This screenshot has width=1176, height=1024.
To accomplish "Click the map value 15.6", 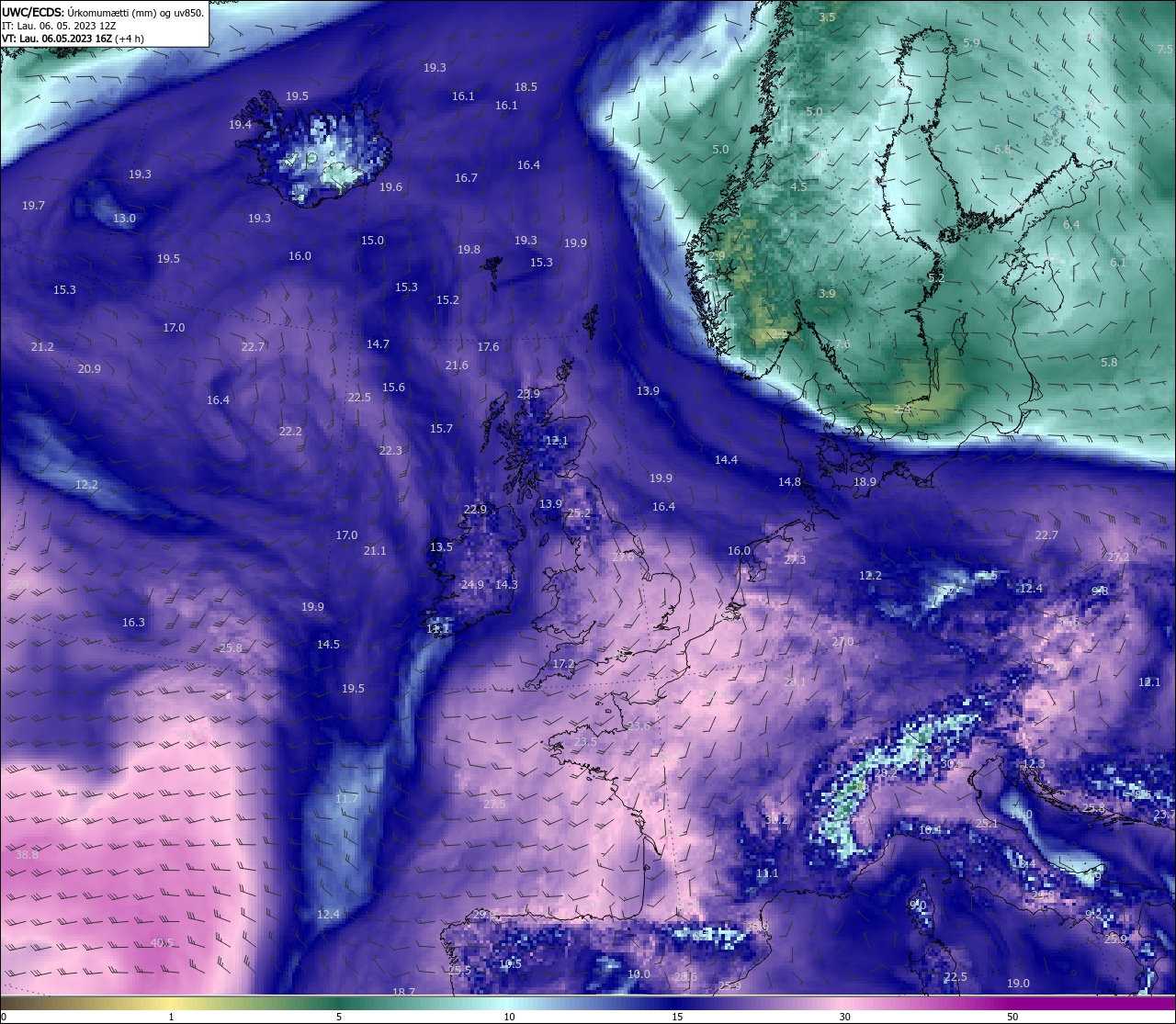I will tap(393, 388).
